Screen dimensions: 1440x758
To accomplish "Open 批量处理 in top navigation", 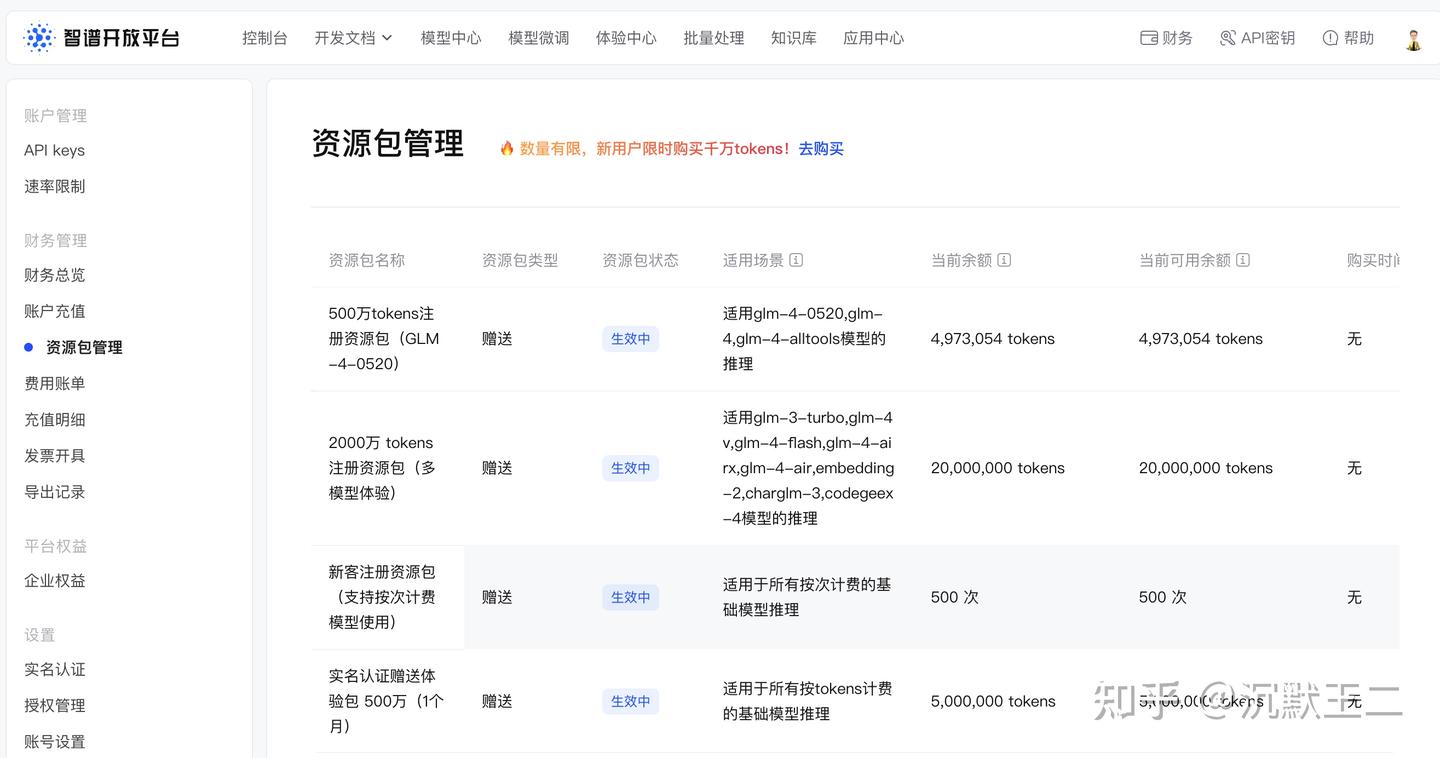I will [x=714, y=38].
